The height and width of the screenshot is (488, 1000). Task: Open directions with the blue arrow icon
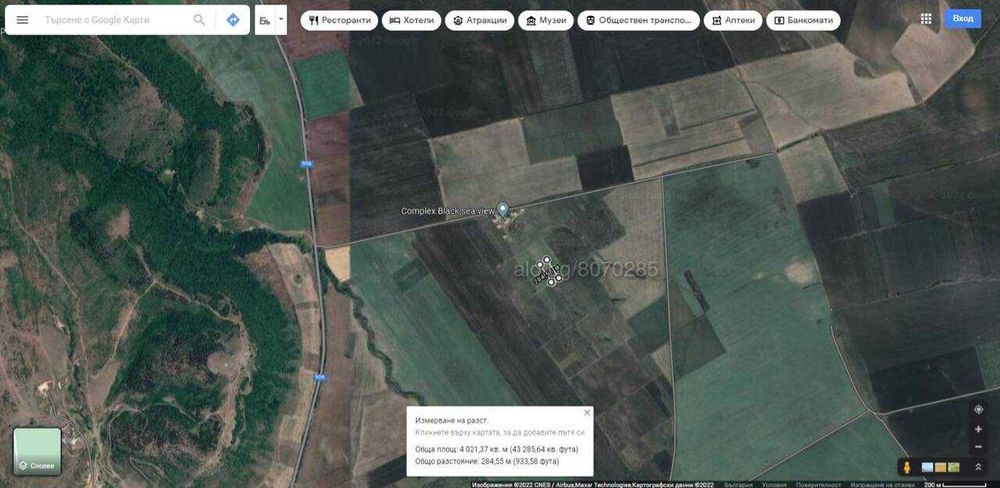[x=233, y=20]
